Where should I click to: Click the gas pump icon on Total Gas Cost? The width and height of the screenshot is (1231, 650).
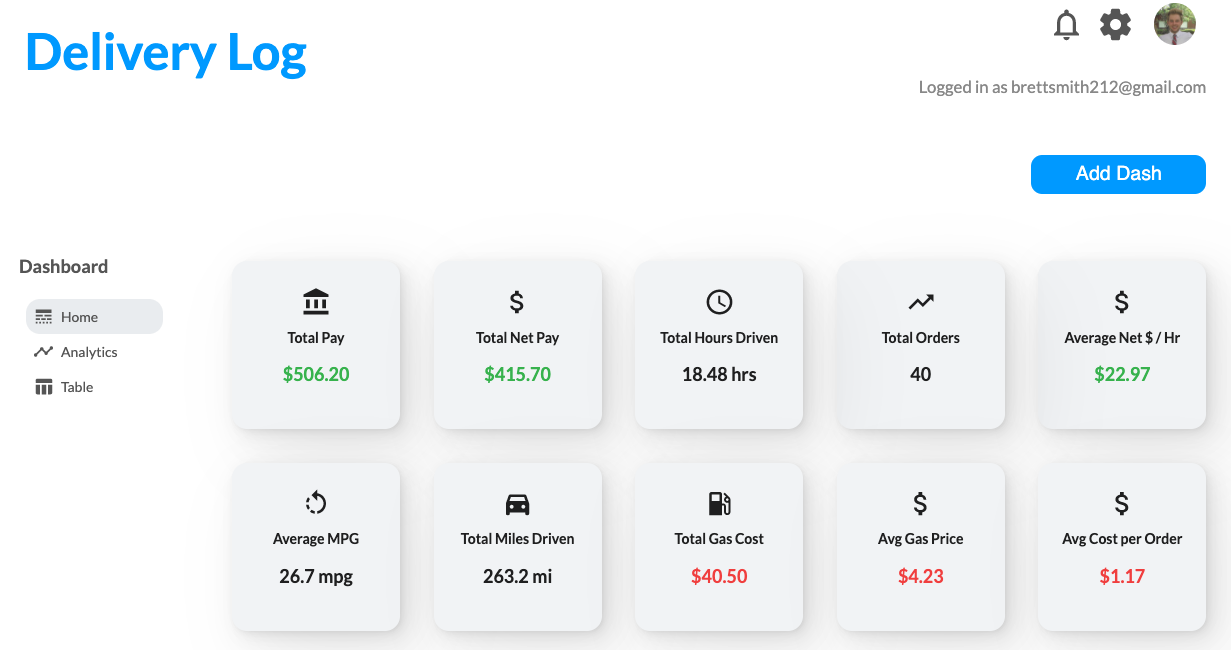coord(719,503)
